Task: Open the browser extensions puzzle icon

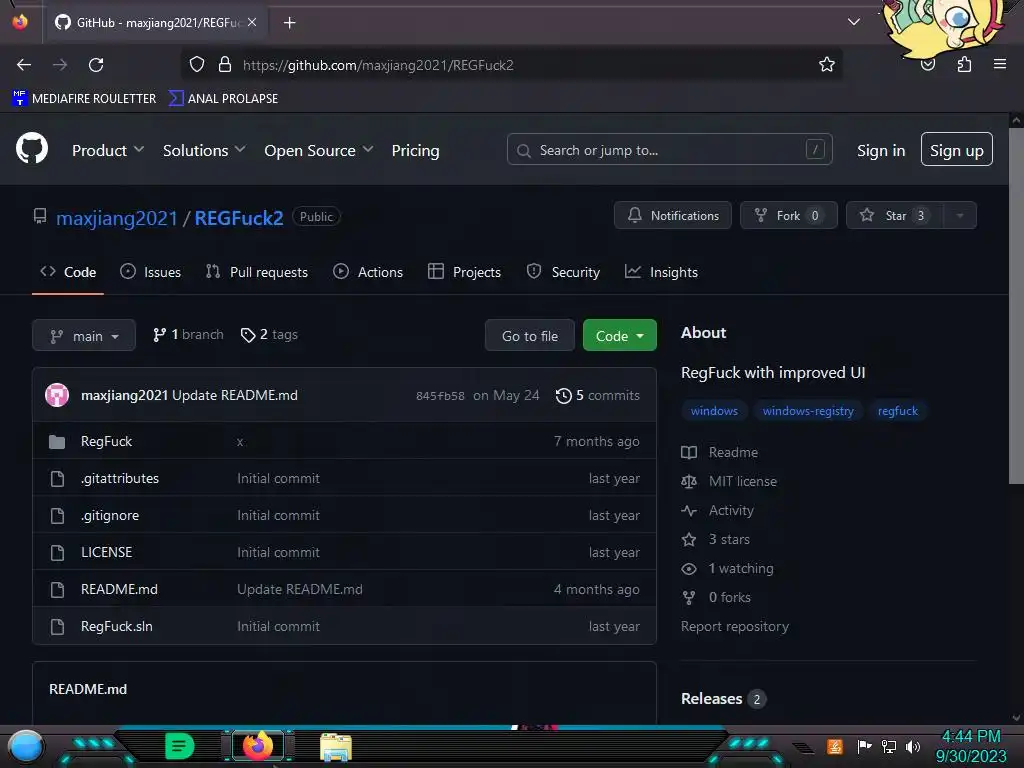Action: click(x=964, y=64)
